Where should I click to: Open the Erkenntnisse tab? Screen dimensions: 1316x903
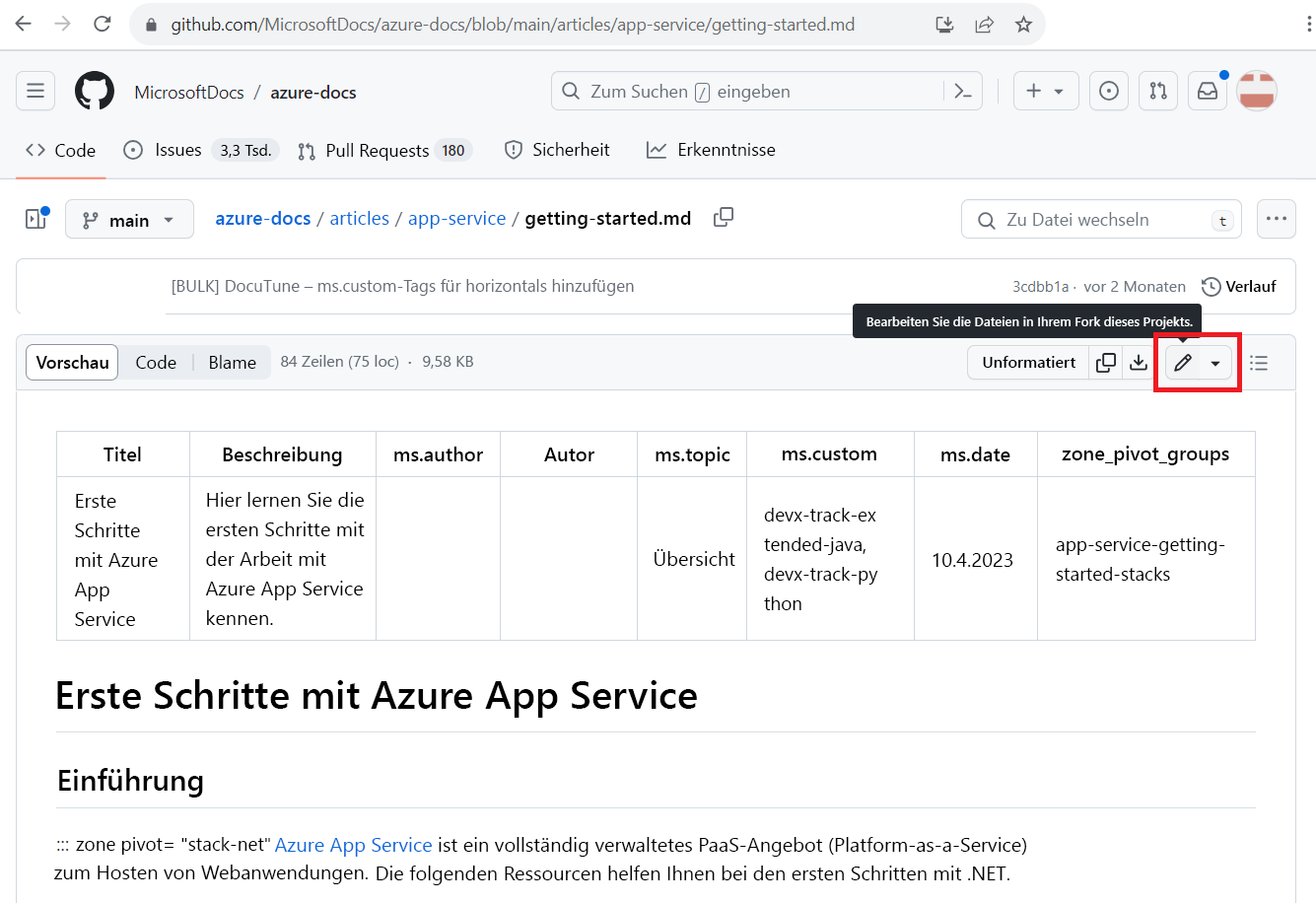tap(711, 150)
